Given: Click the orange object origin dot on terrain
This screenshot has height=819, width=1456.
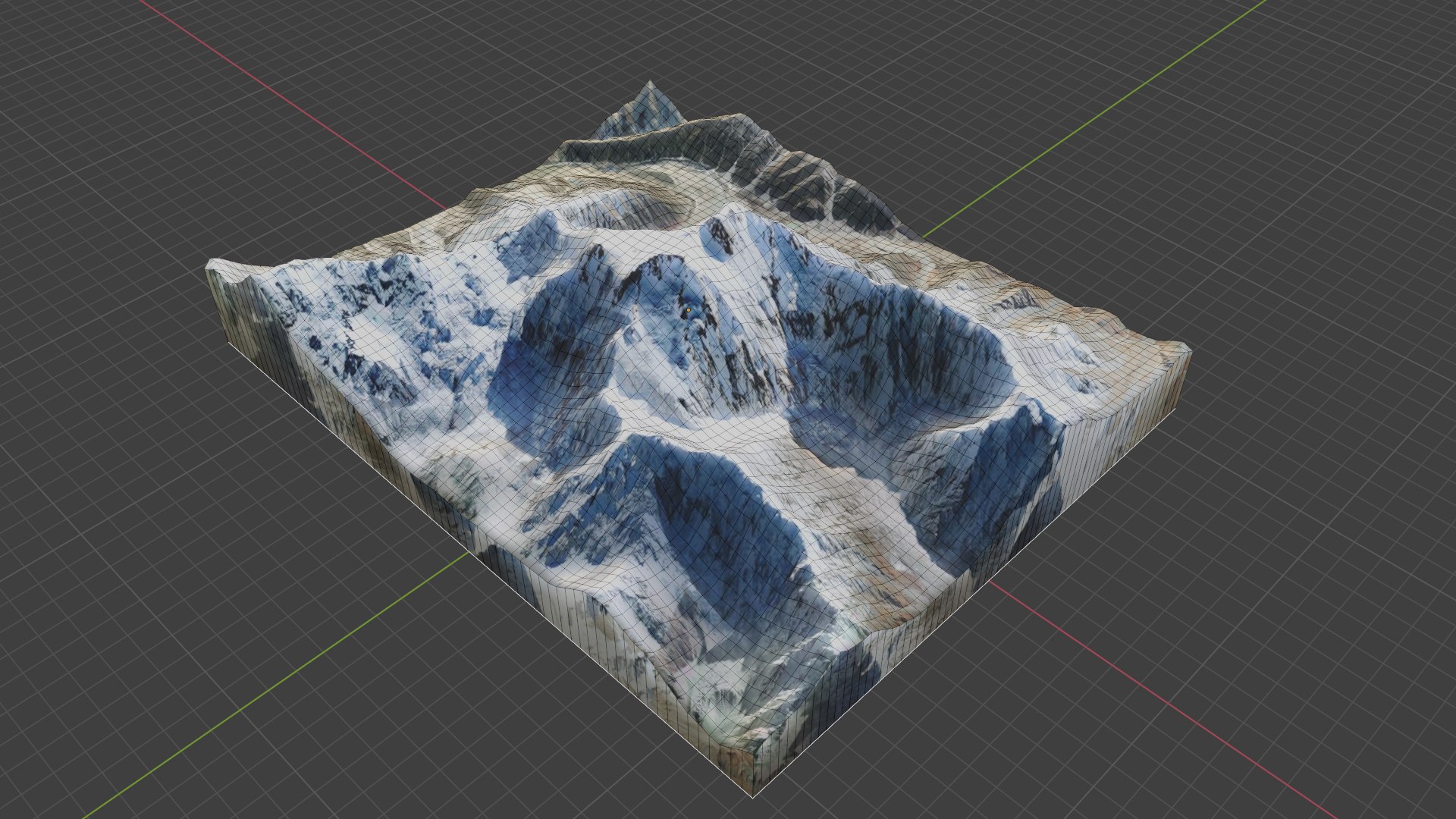Looking at the screenshot, I should (688, 309).
